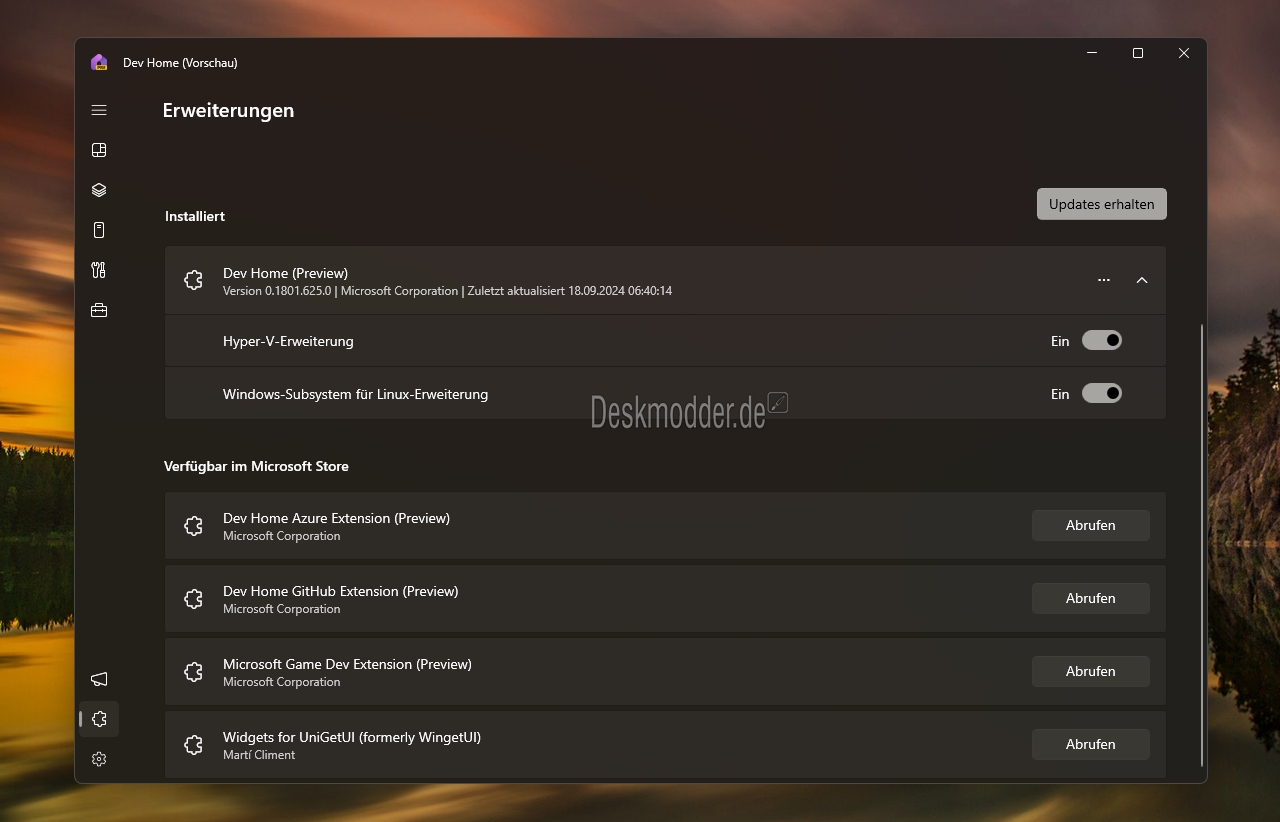Open Machine configuration layers icon
Viewport: 1280px width, 822px height.
click(x=99, y=190)
